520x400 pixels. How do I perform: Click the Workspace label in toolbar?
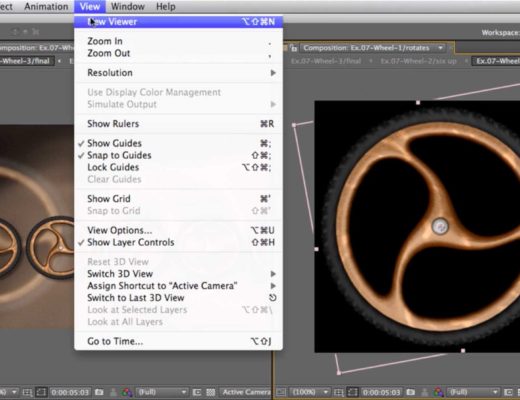(500, 33)
